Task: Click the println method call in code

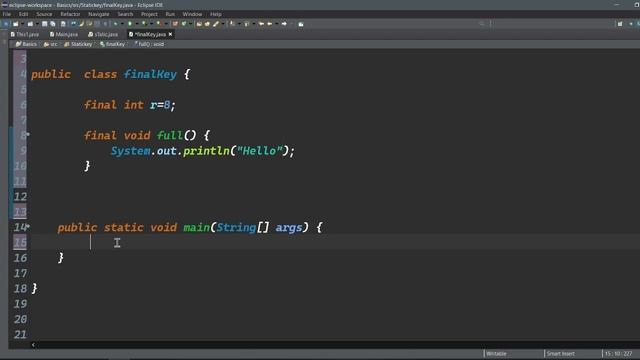Action: [x=207, y=151]
